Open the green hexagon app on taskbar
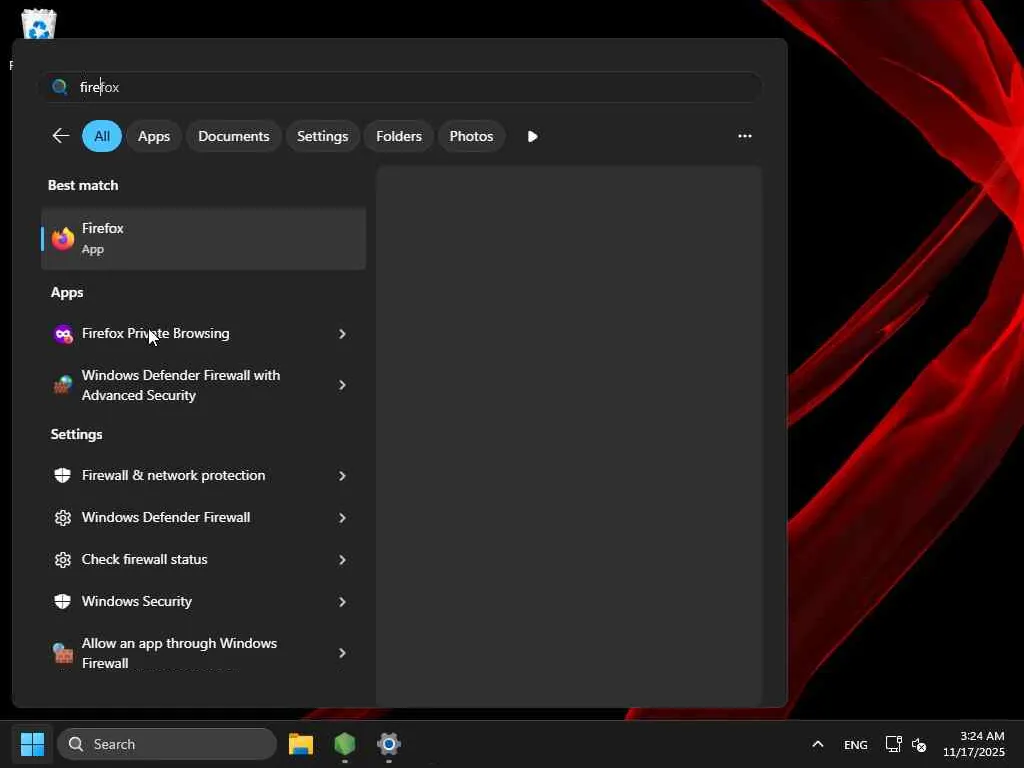Screen dimensions: 1024x768 (345, 744)
